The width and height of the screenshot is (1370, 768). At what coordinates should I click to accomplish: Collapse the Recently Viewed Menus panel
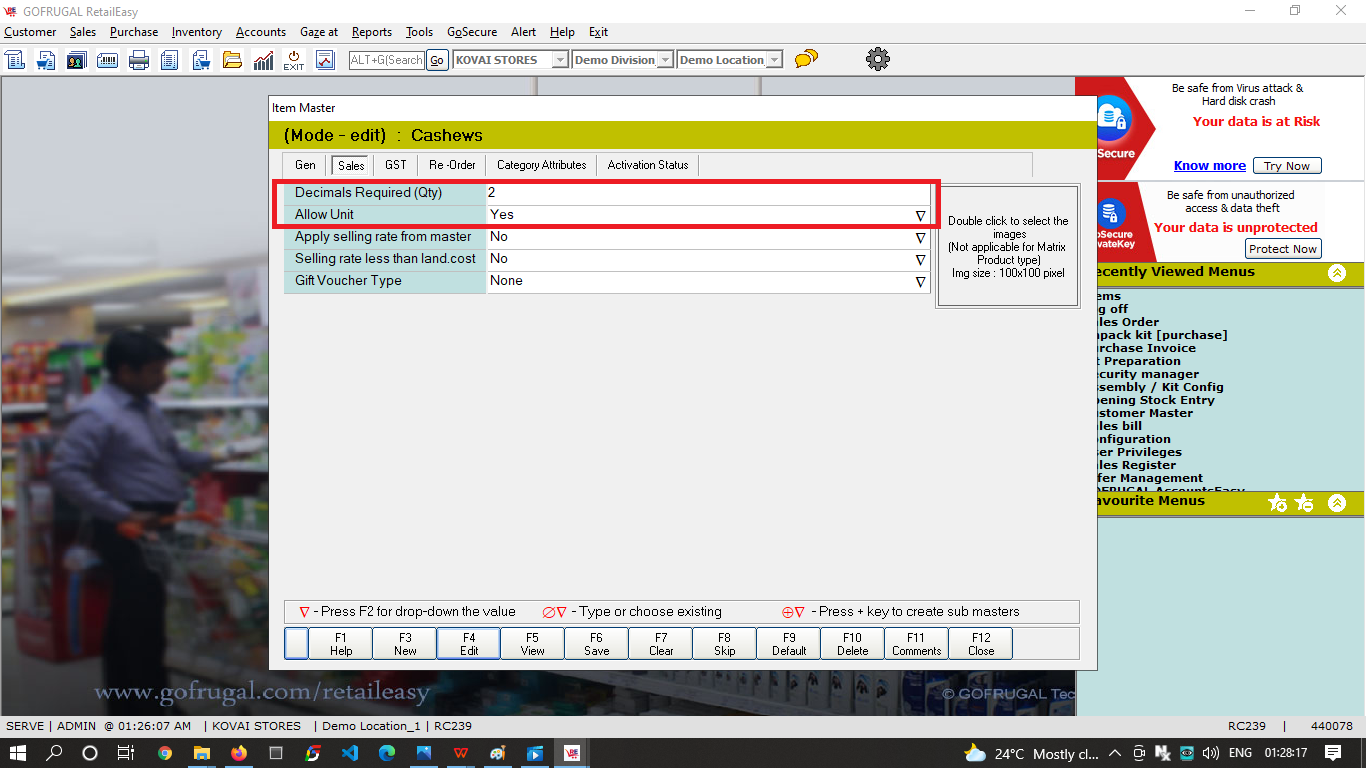[1337, 273]
